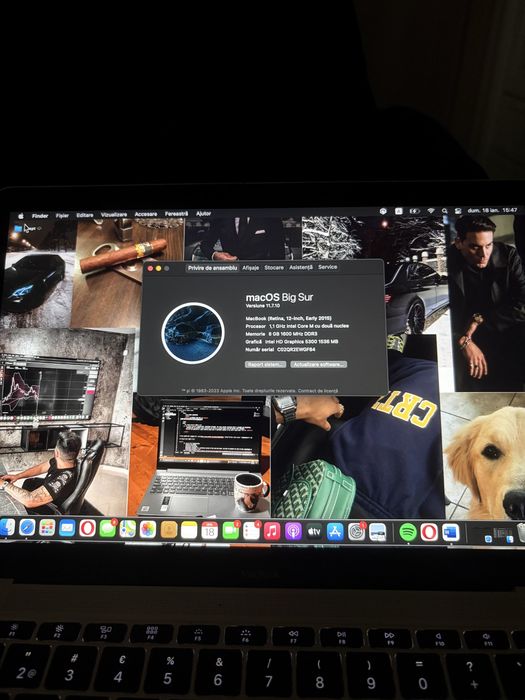Open the Mail app in the Dock

tap(67, 529)
